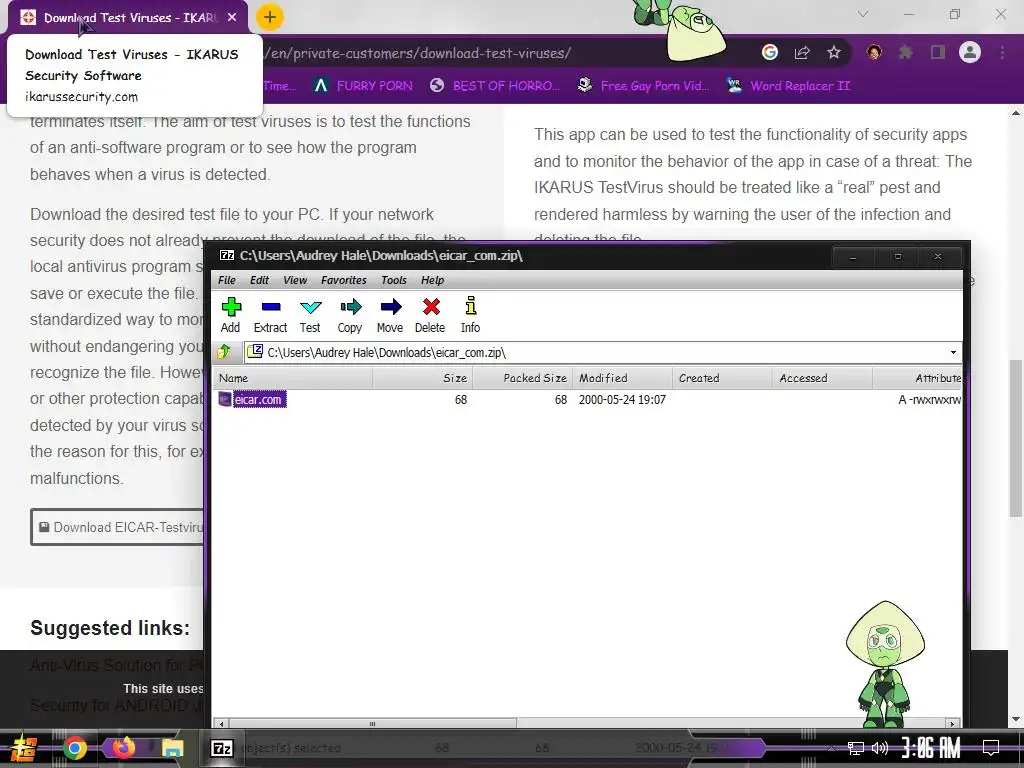Open the BEST OF HORRO... bookmark

pos(494,86)
